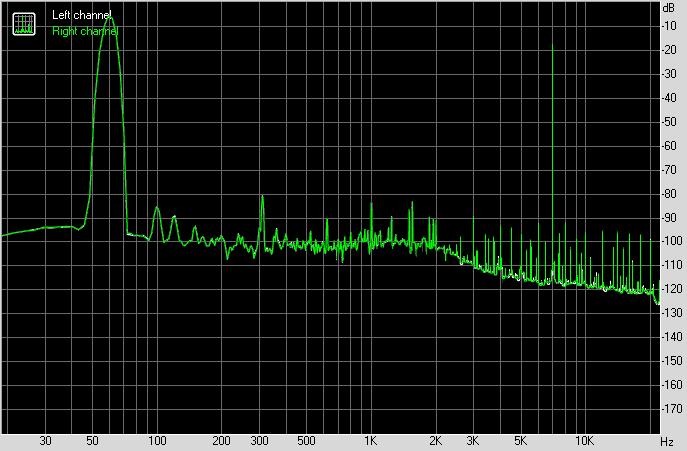Click the 'Hz' axis unit label
This screenshot has width=687, height=451.
(667, 441)
